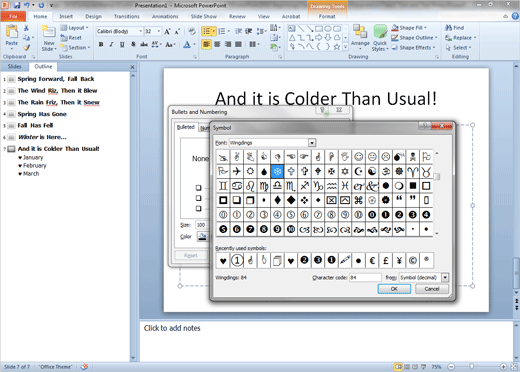The width and height of the screenshot is (520, 372).
Task: Pick the Yen sign from recent symbols
Action: click(x=399, y=260)
